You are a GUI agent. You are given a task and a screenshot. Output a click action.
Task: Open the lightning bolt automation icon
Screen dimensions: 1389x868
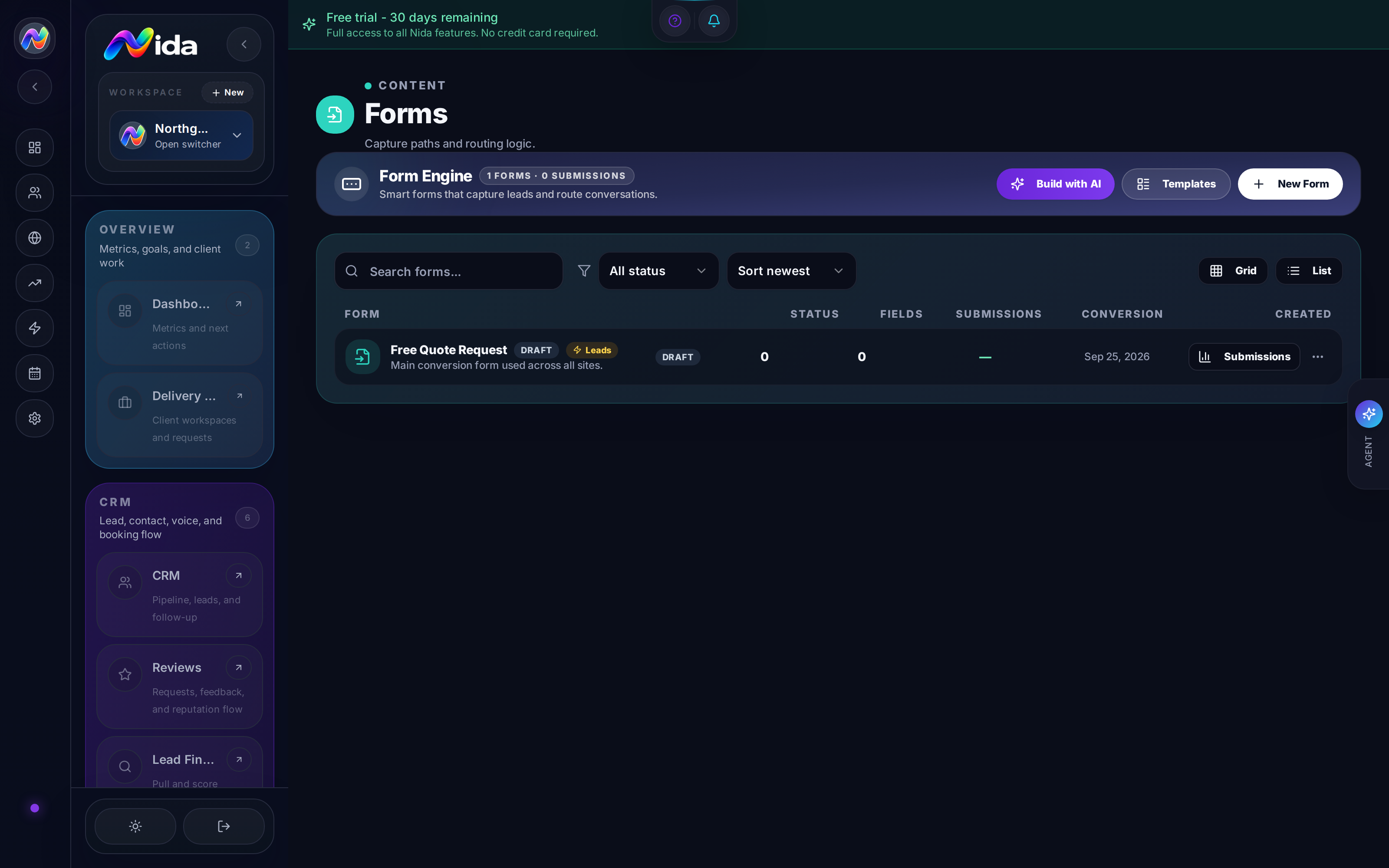coord(34,328)
